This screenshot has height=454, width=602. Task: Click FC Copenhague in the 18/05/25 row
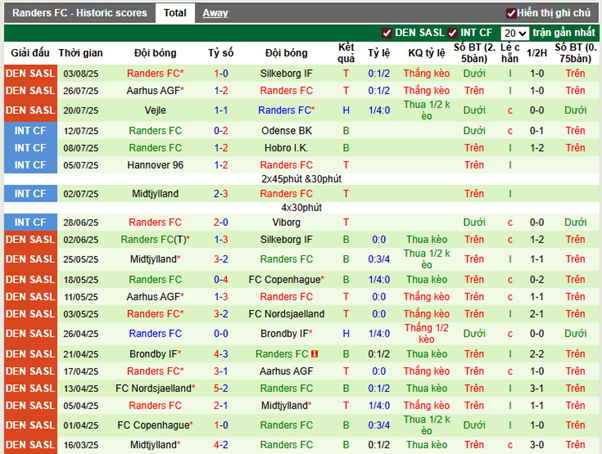point(286,280)
